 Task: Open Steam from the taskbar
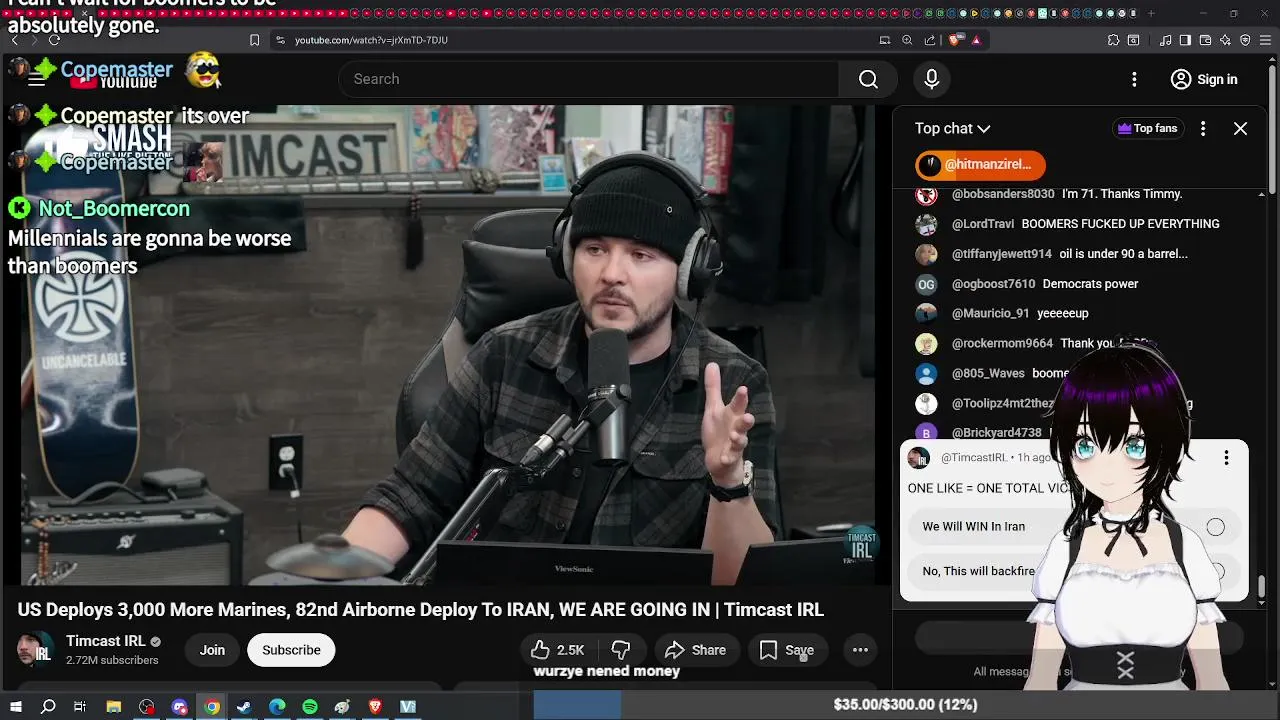point(243,706)
